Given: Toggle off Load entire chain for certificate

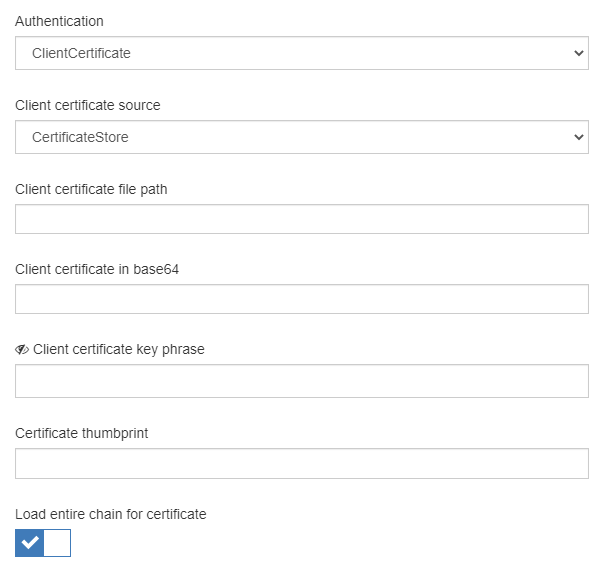Looking at the screenshot, I should (43, 543).
